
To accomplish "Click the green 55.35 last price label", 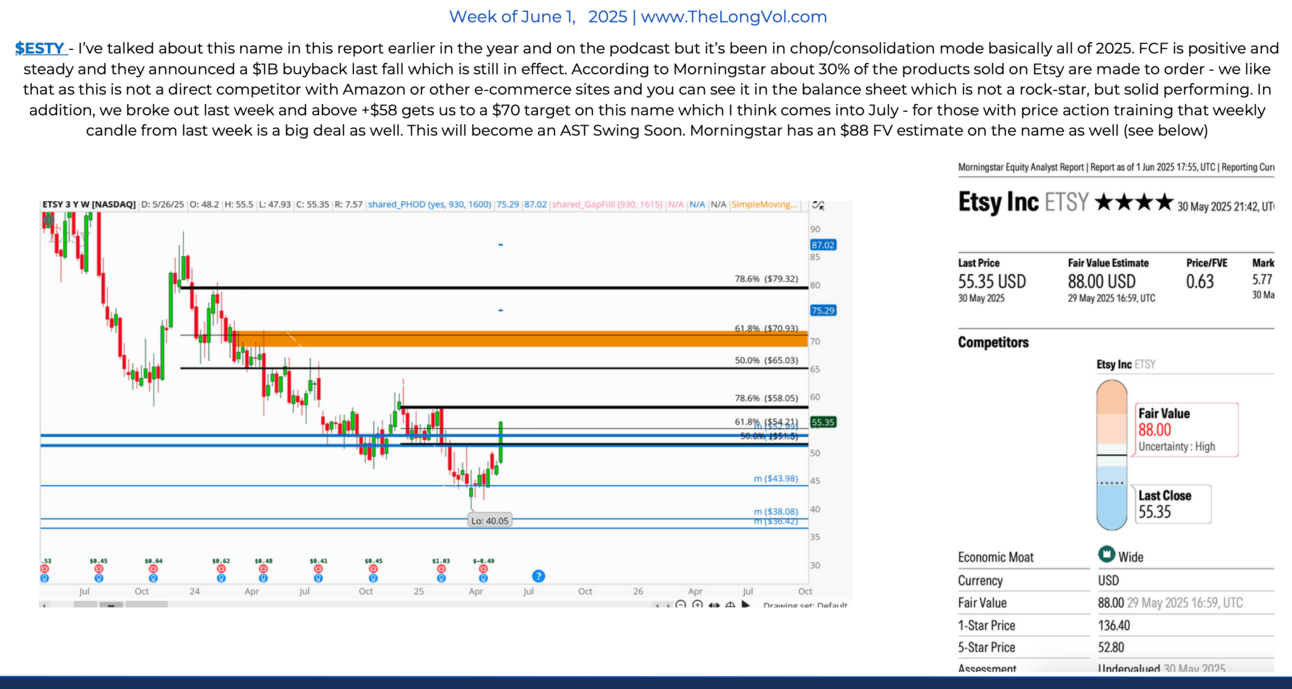I will [823, 422].
